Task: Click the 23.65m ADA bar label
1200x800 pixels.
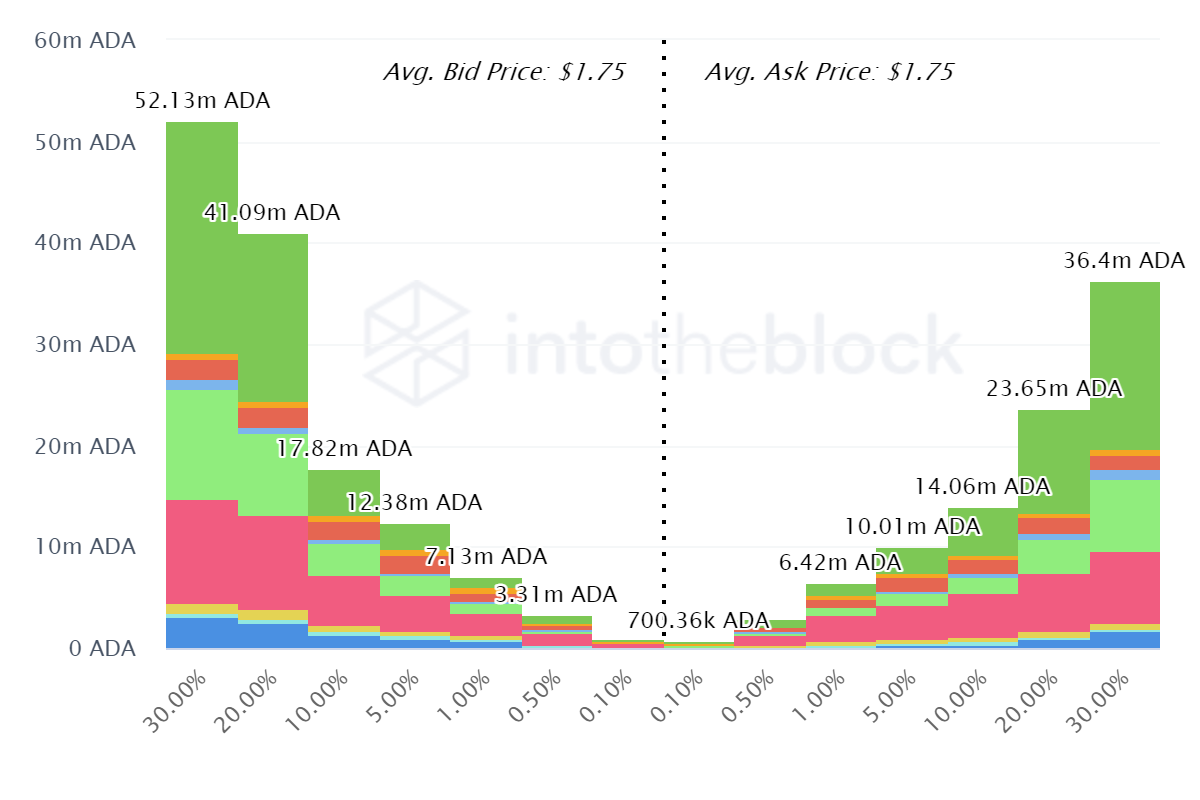Action: pos(1054,389)
